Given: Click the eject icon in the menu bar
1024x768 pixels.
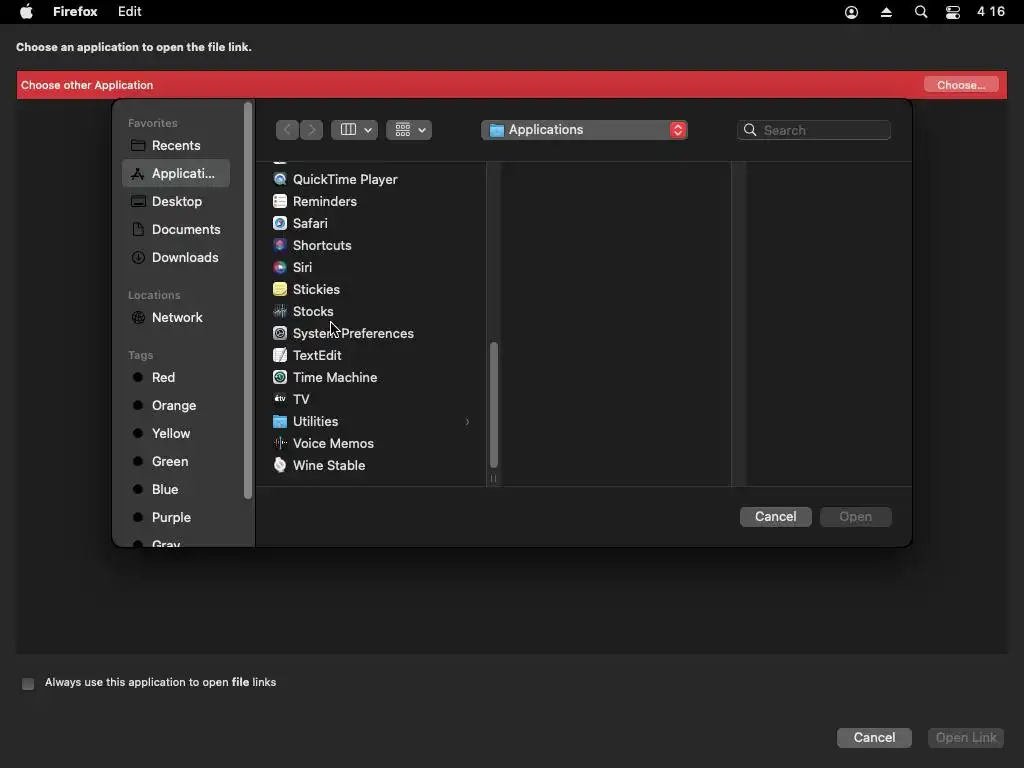Looking at the screenshot, I should [886, 12].
